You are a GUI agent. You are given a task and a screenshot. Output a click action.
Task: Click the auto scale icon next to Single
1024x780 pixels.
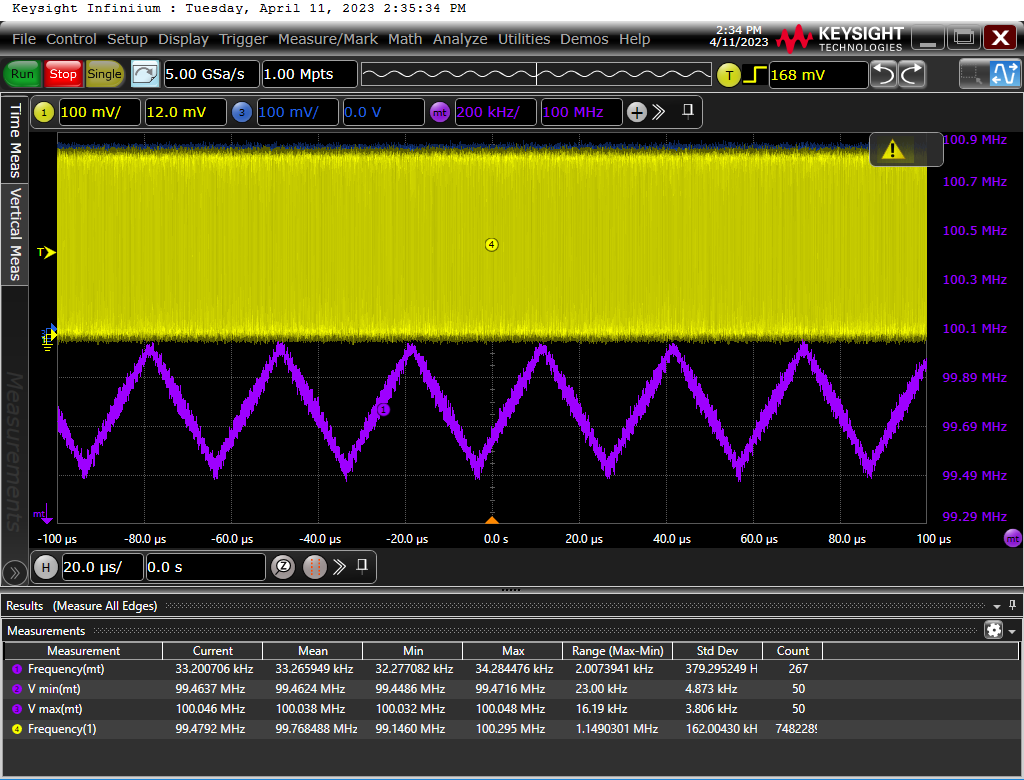coord(144,74)
